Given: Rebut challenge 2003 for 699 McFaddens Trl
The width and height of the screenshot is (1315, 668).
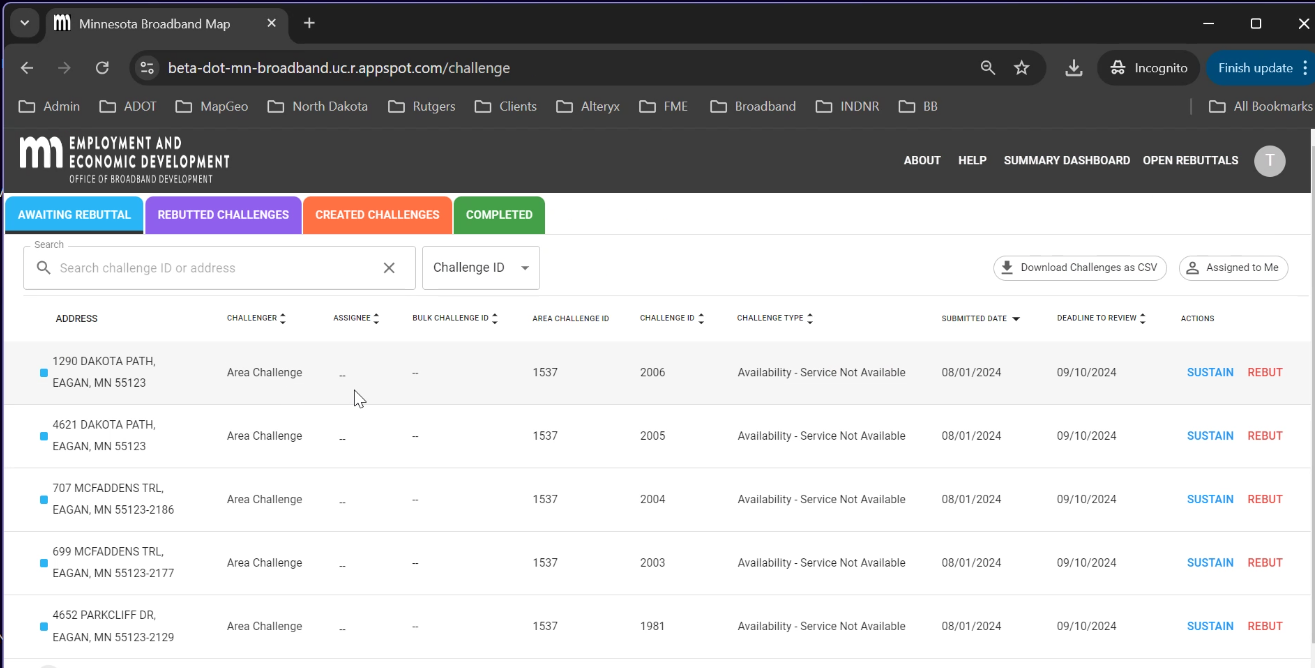Looking at the screenshot, I should pyautogui.click(x=1264, y=563).
